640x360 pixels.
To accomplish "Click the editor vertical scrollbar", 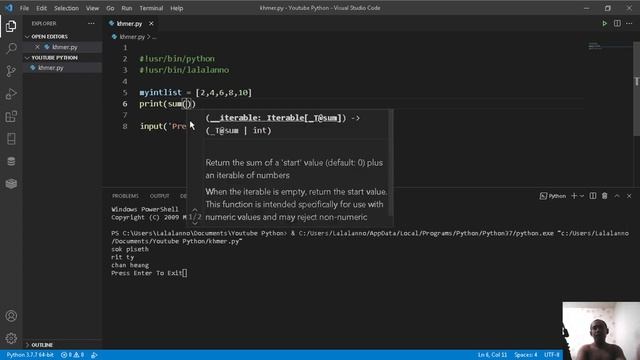I will click(636, 89).
